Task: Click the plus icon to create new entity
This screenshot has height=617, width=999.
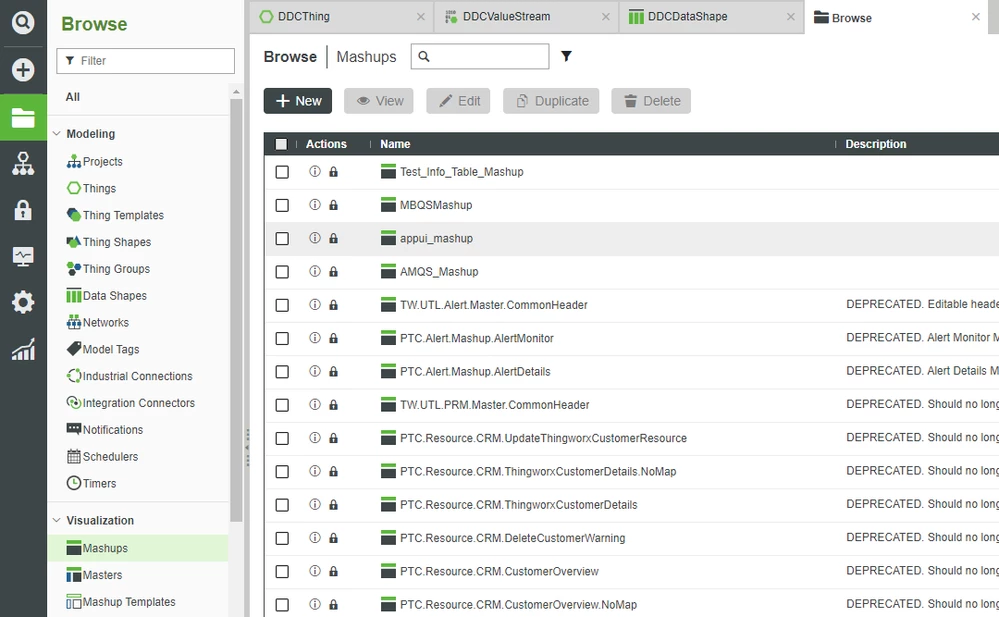Action: [23, 69]
